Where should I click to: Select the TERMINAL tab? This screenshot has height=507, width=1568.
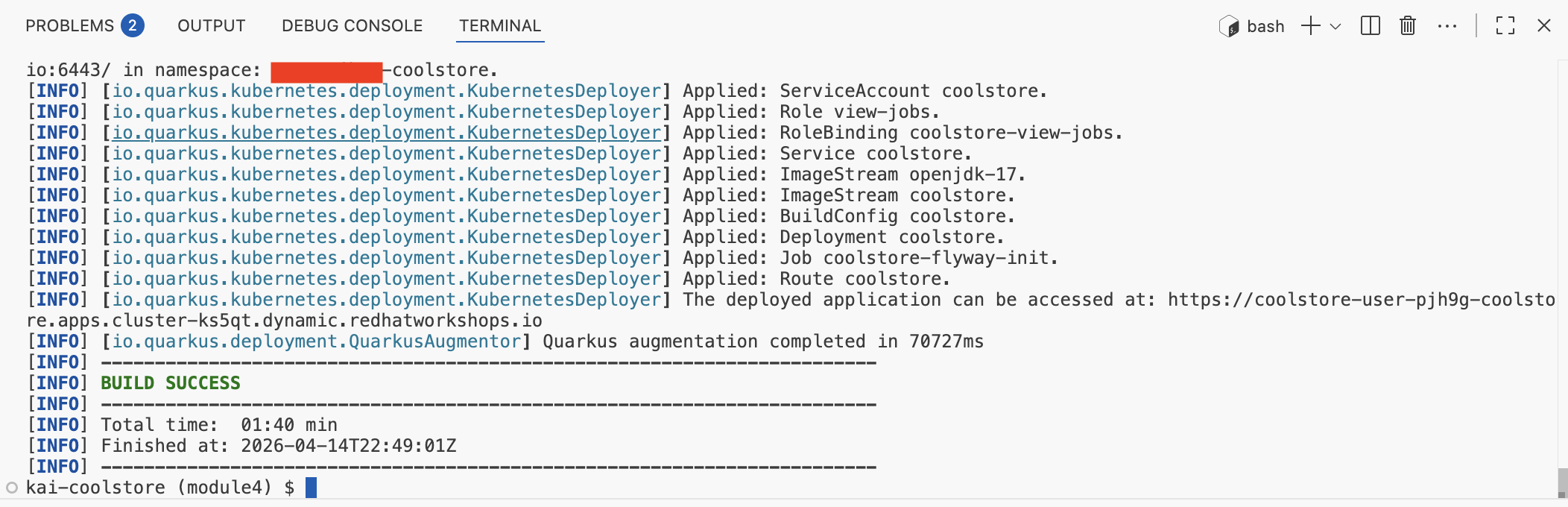click(x=500, y=26)
